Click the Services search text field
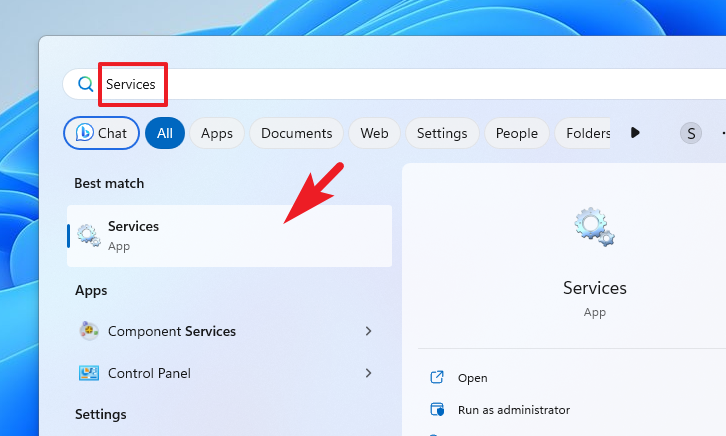The height and width of the screenshot is (436, 726). click(394, 84)
